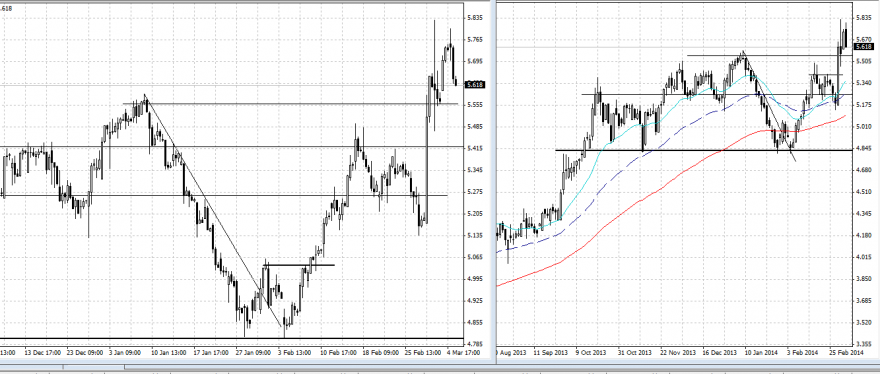This screenshot has height=374, width=880.
Task: Select the 5.695 price level label
Action: pyautogui.click(x=475, y=61)
